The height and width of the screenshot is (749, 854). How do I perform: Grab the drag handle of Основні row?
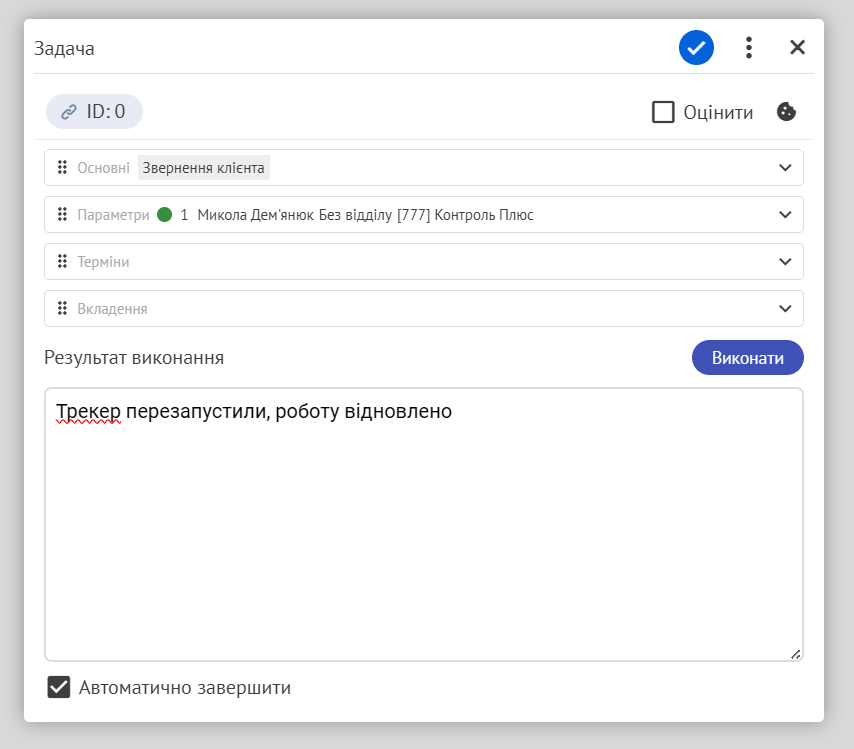click(x=62, y=167)
